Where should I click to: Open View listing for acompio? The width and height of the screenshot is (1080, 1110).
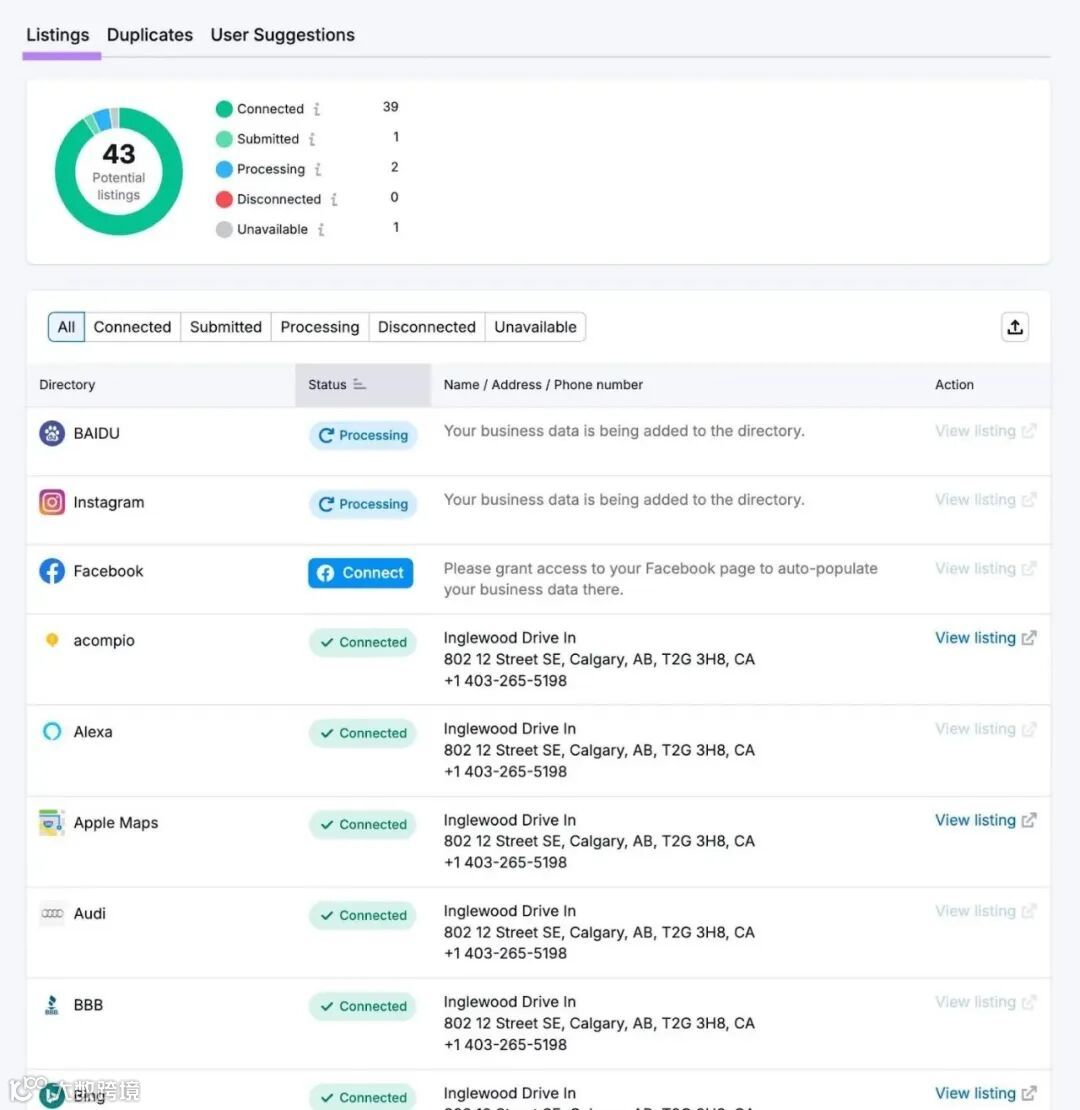(985, 638)
